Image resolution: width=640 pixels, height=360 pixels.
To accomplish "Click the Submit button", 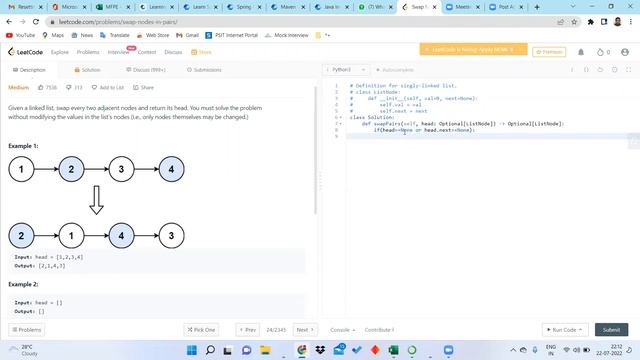I will point(611,330).
